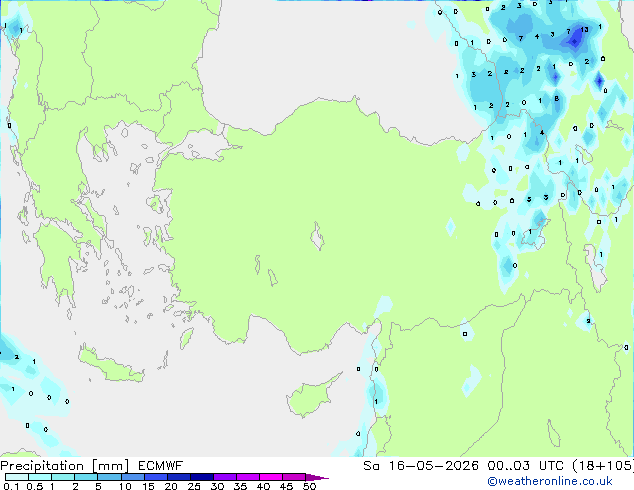The width and height of the screenshot is (634, 490).
Task: Select the 2–5 mm legend swatch
Action: click(x=86, y=477)
